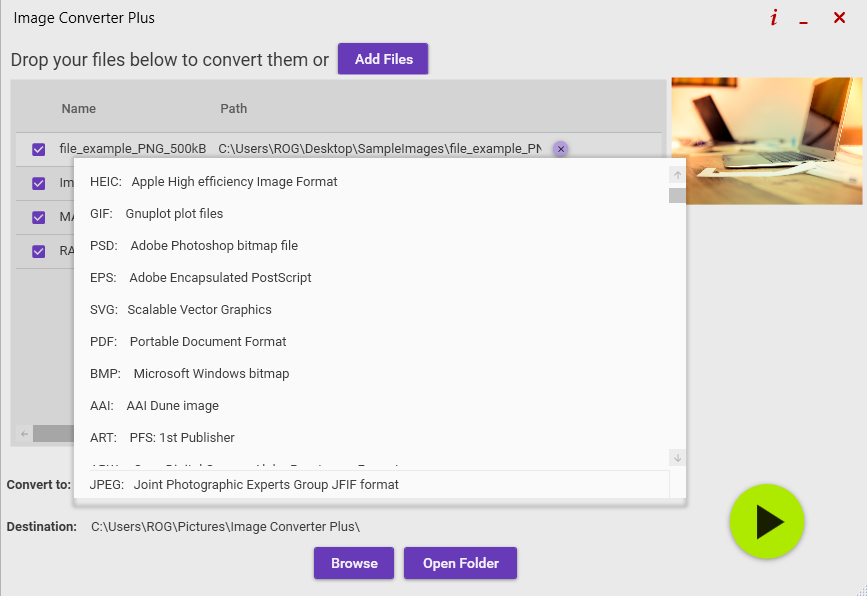The width and height of the screenshot is (867, 596).
Task: Click the JPEG Convert to combo box
Action: tap(379, 485)
